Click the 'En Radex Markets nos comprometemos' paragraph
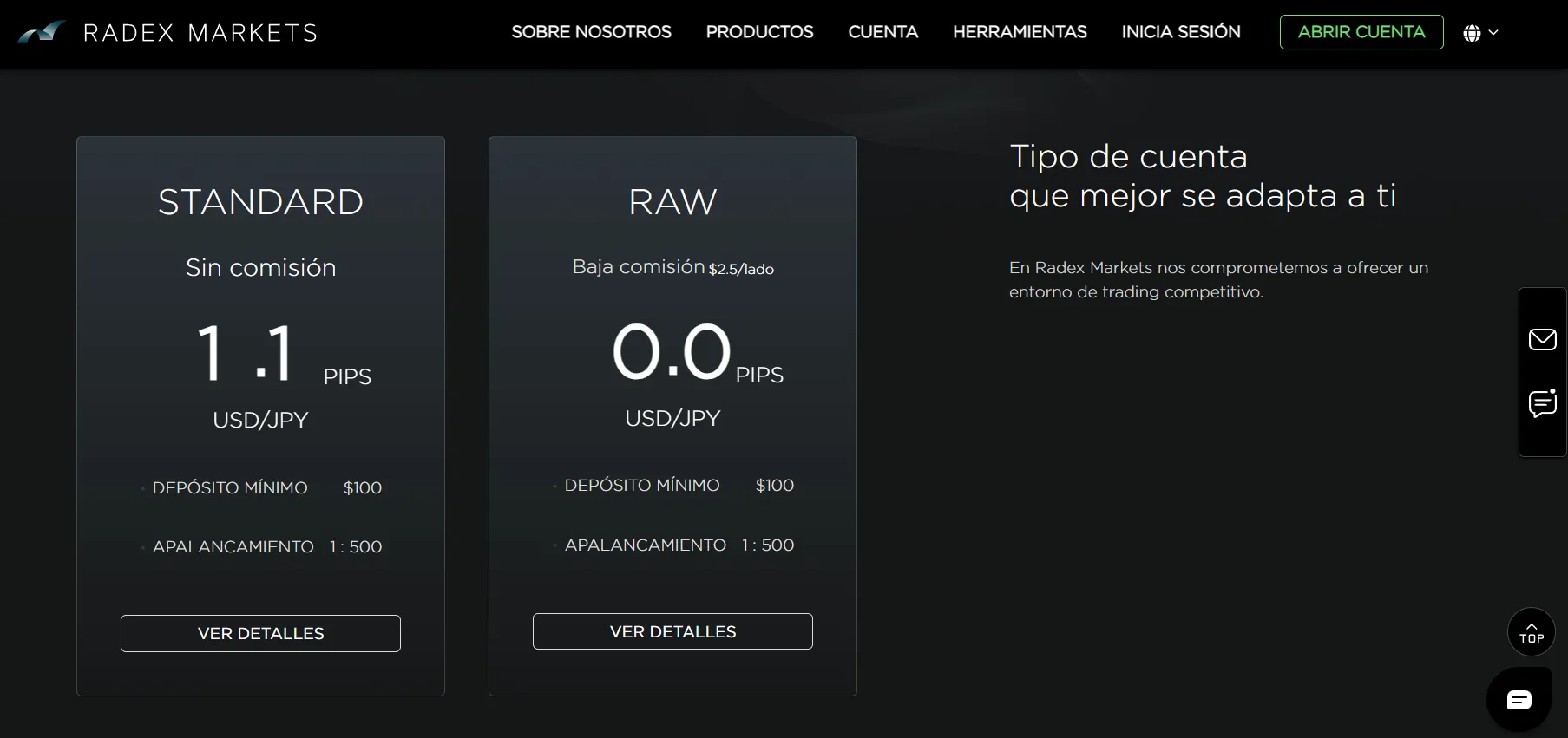Image resolution: width=1568 pixels, height=738 pixels. point(1218,279)
